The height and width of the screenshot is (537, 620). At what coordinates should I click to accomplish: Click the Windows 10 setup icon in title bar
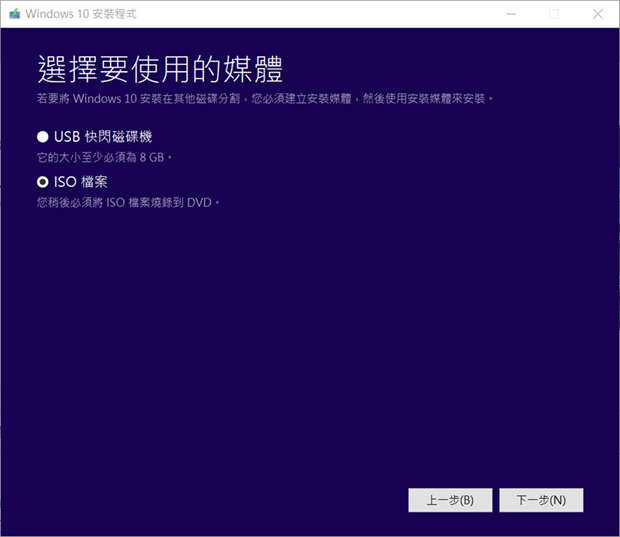pos(13,13)
